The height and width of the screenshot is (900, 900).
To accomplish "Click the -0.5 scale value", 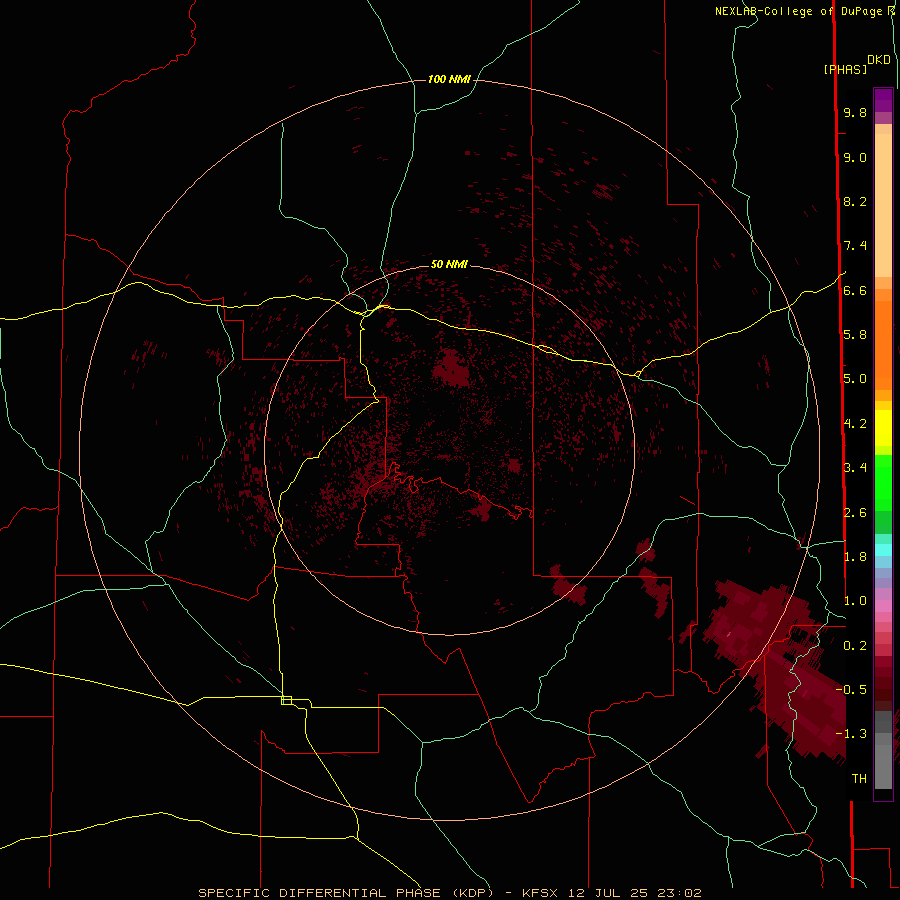I will [852, 690].
